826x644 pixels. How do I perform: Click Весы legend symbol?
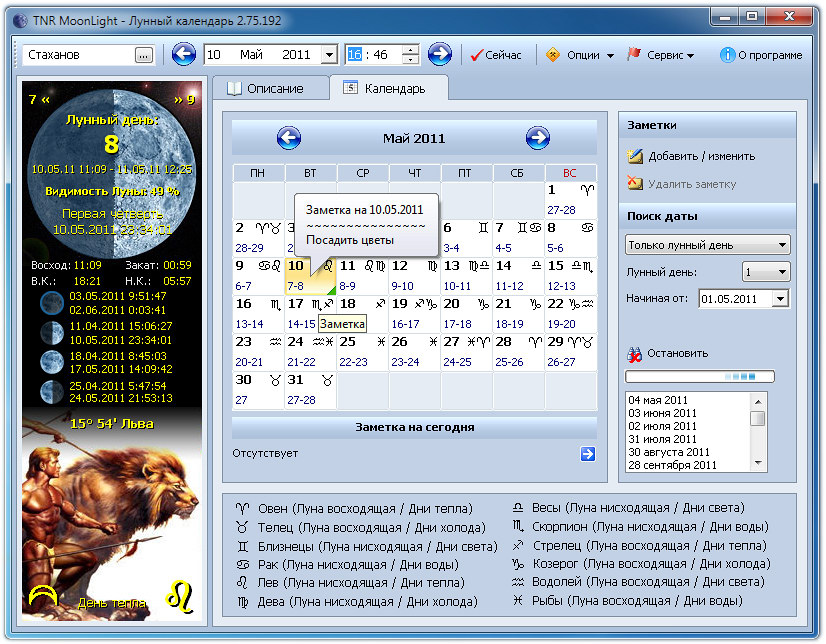pos(518,508)
